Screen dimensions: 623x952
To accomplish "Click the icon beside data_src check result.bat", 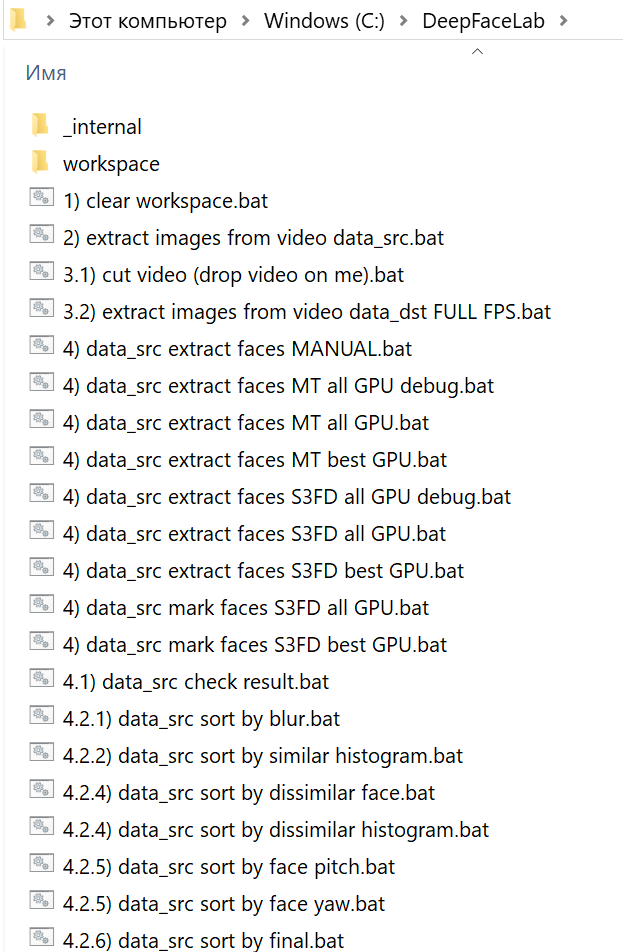I will coord(41,681).
